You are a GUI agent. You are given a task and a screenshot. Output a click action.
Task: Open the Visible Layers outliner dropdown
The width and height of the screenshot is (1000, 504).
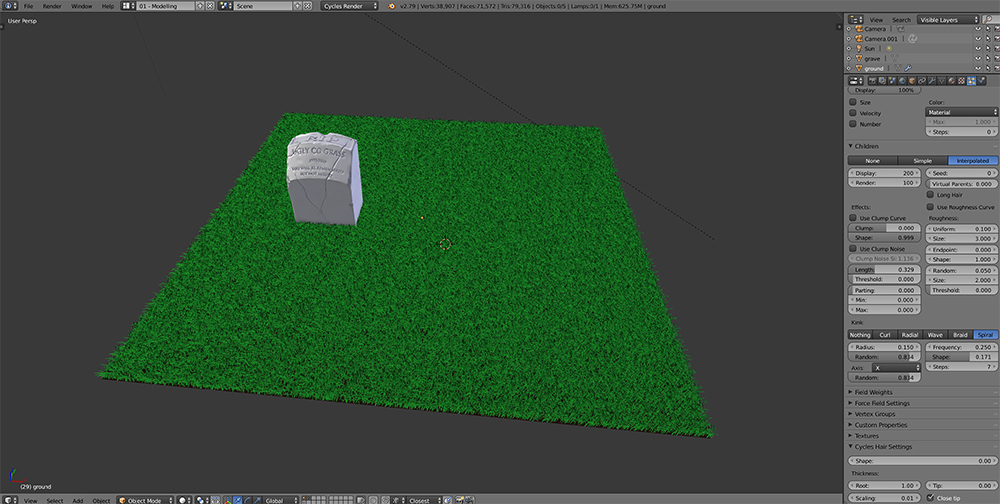click(x=948, y=20)
